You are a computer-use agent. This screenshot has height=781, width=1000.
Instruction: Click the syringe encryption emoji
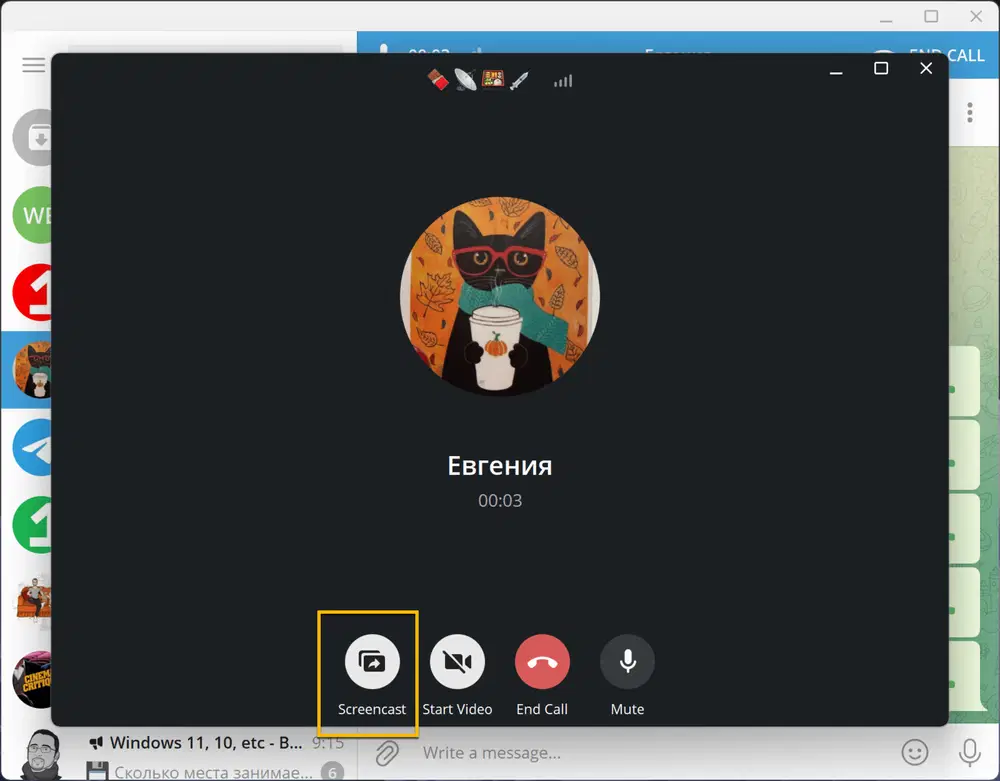(520, 80)
